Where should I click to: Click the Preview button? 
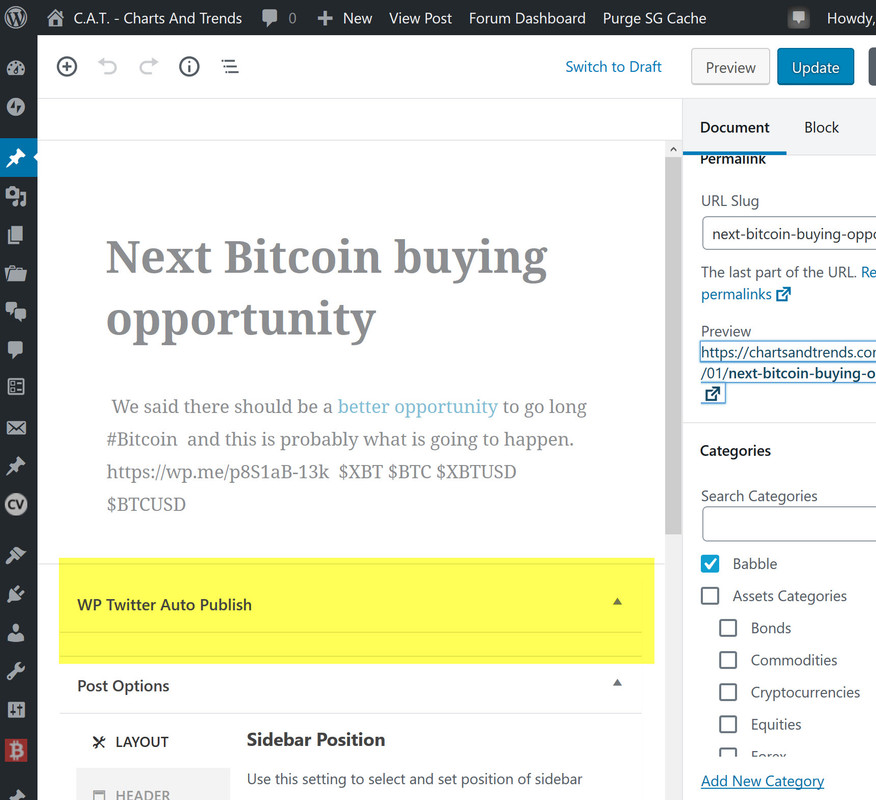(x=730, y=67)
